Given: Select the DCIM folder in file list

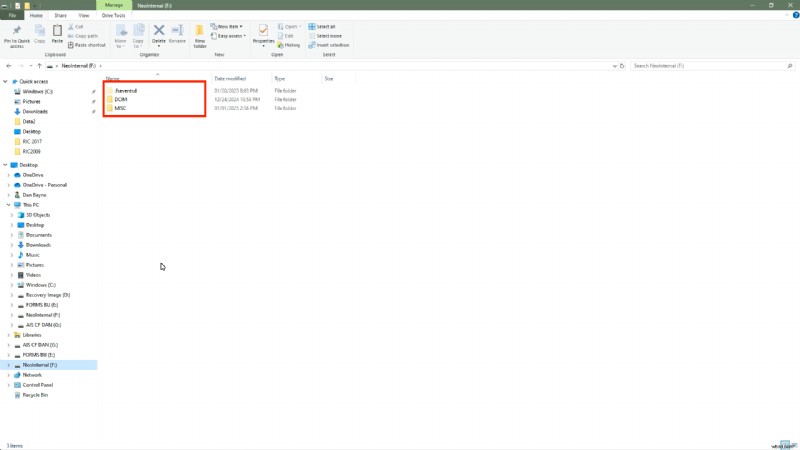Looking at the screenshot, I should [x=121, y=100].
